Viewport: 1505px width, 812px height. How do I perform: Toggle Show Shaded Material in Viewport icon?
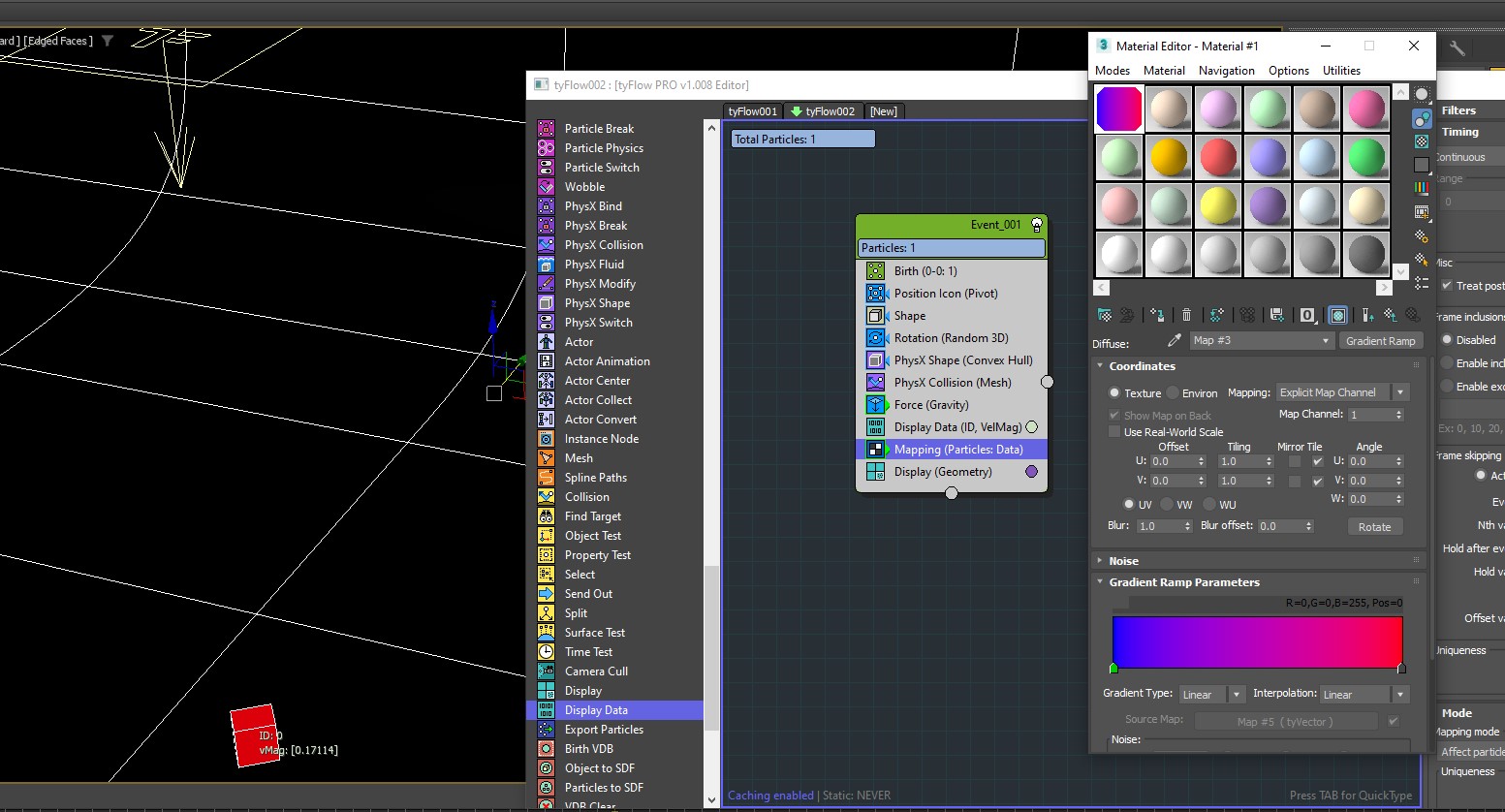click(1338, 315)
